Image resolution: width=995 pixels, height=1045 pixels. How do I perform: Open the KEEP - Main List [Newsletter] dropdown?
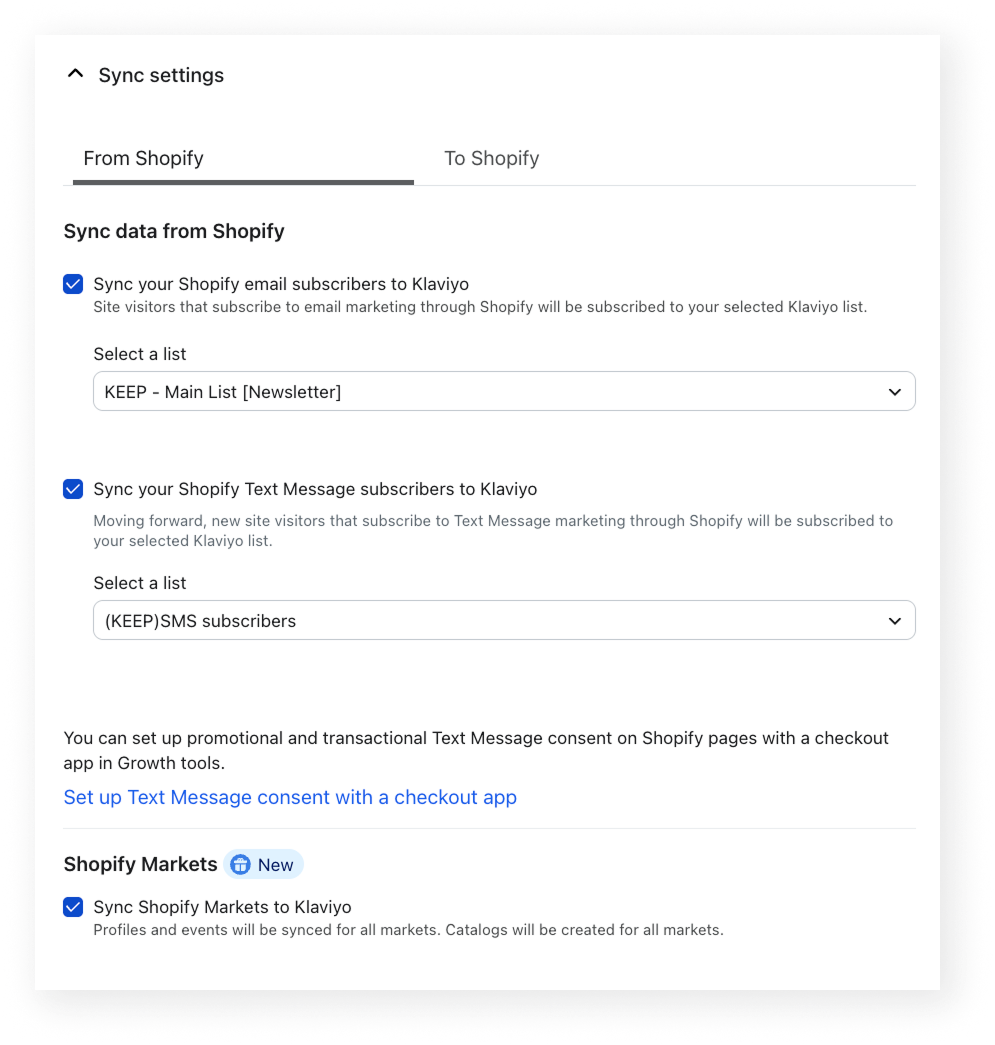click(x=504, y=391)
